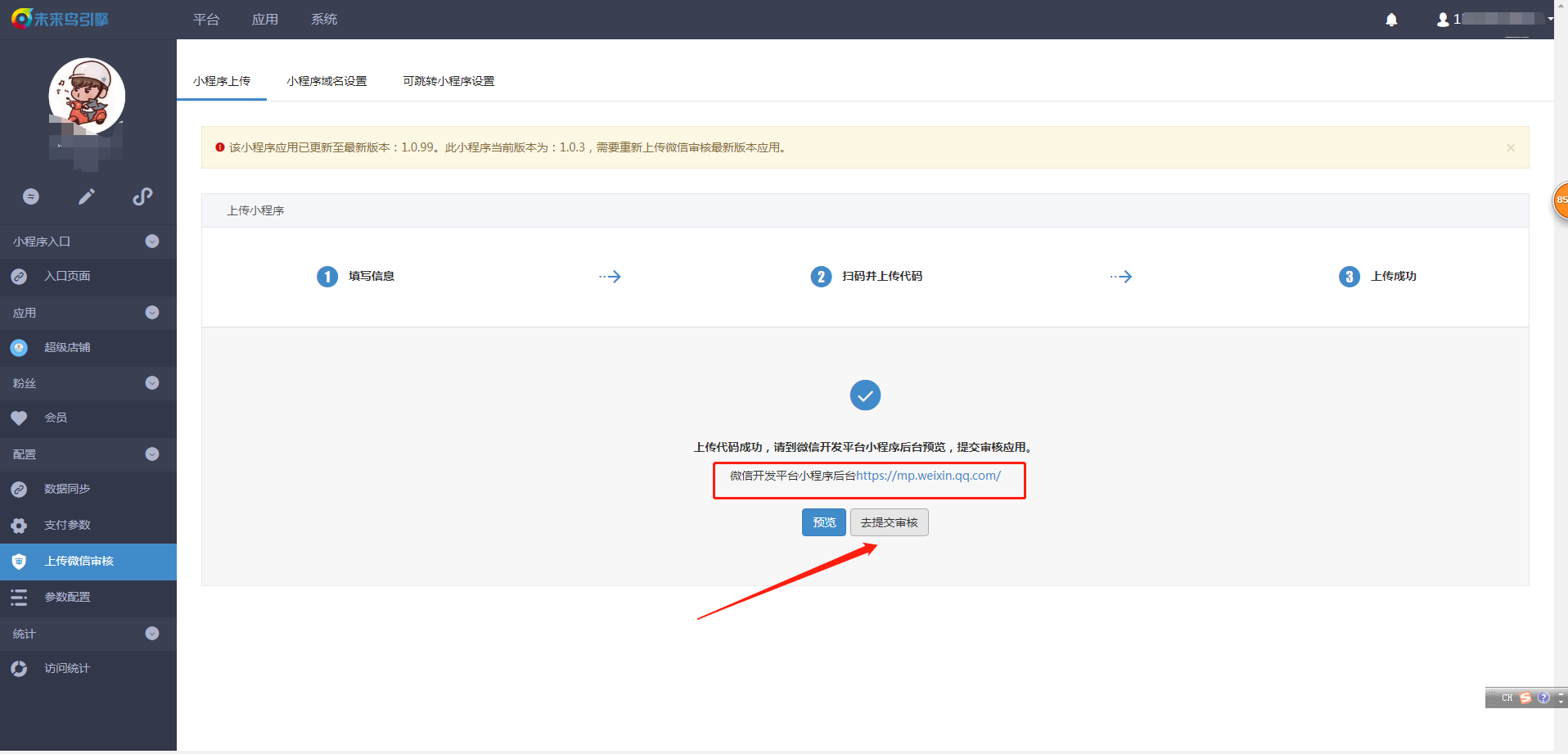Collapse the 配置 sidebar section

pyautogui.click(x=152, y=454)
